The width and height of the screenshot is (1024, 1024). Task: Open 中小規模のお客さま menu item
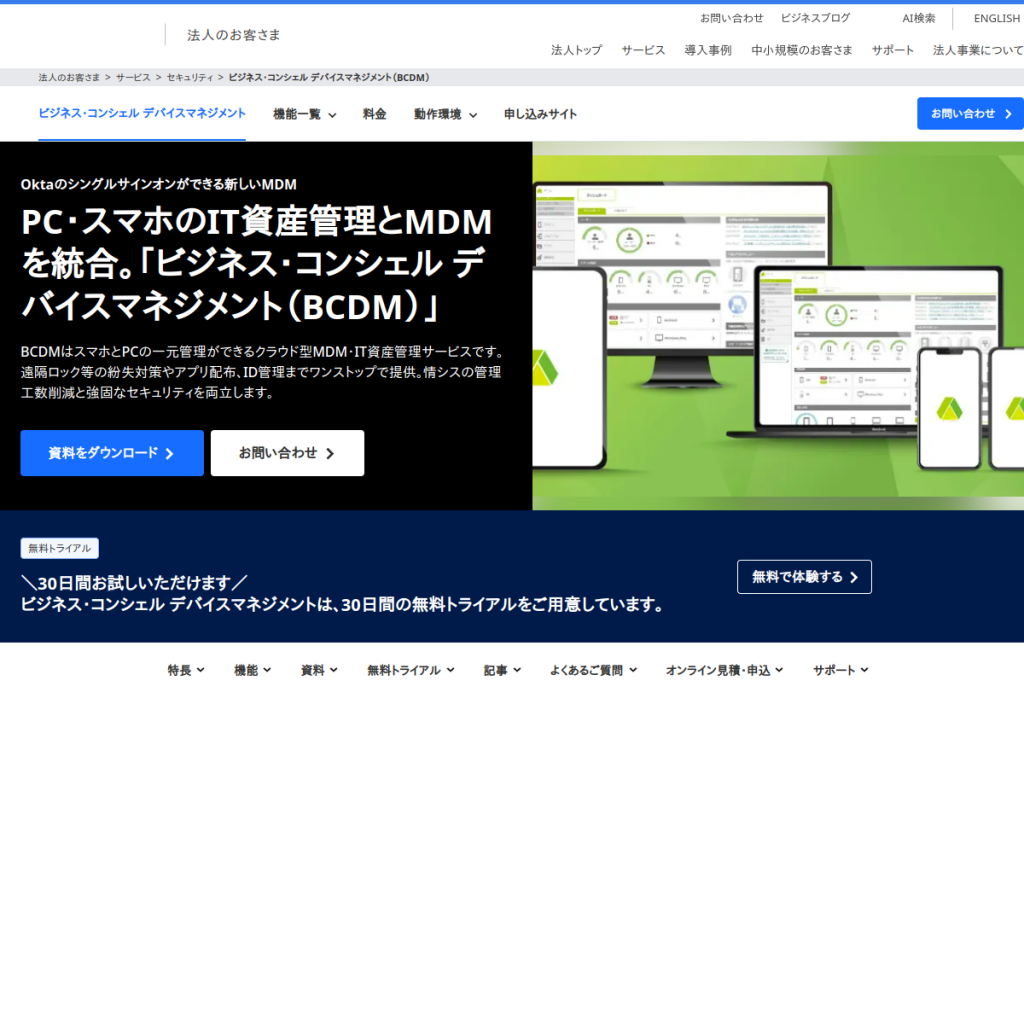click(801, 50)
